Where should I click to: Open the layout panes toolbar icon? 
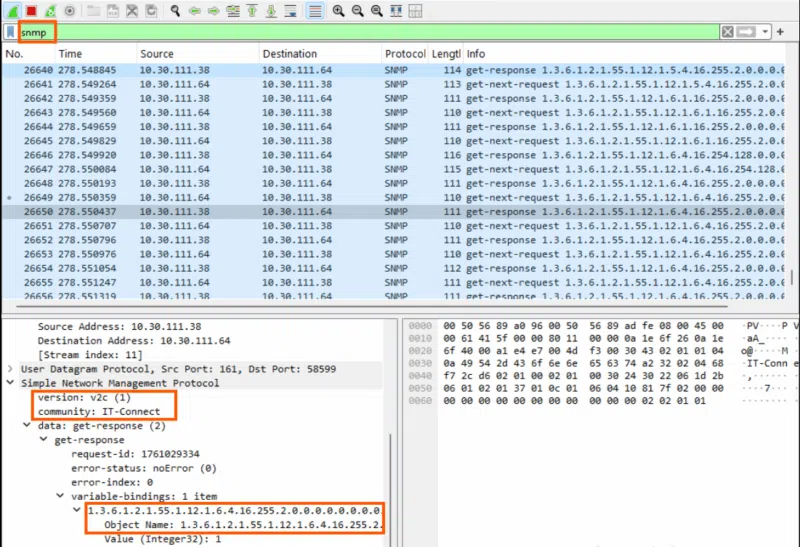click(x=416, y=11)
